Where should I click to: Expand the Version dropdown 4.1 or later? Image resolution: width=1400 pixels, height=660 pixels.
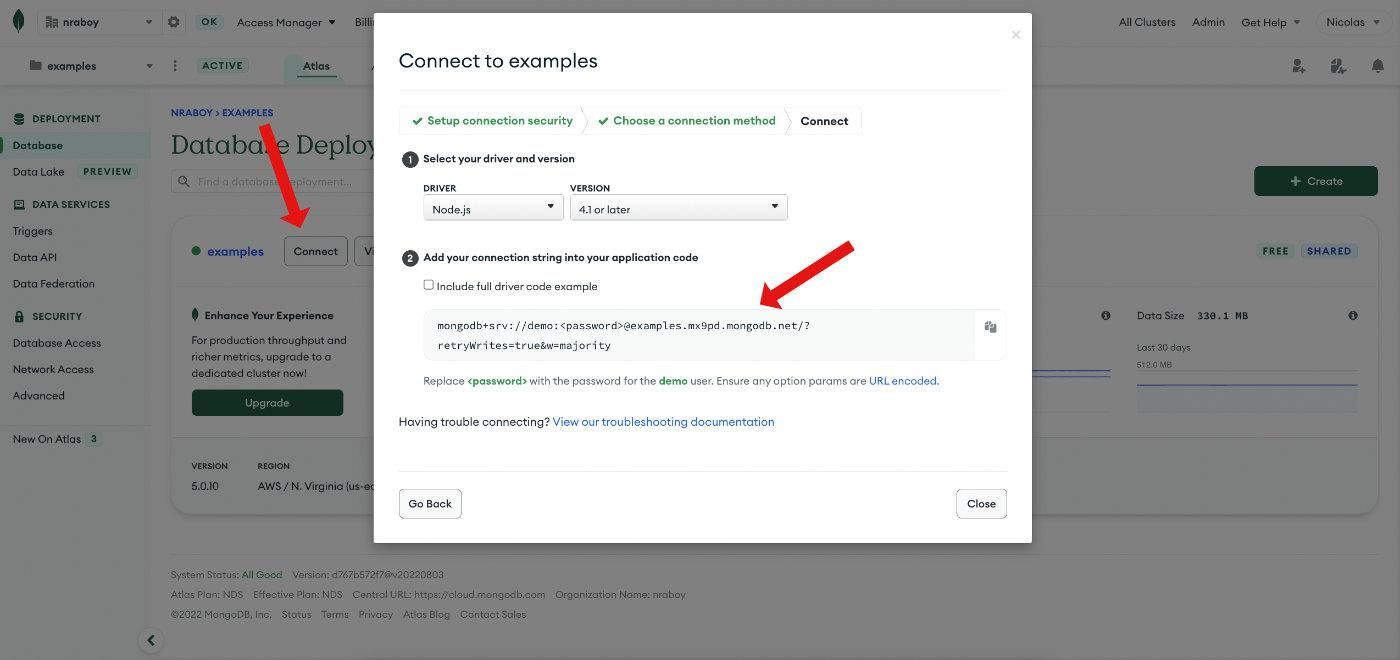click(x=678, y=208)
